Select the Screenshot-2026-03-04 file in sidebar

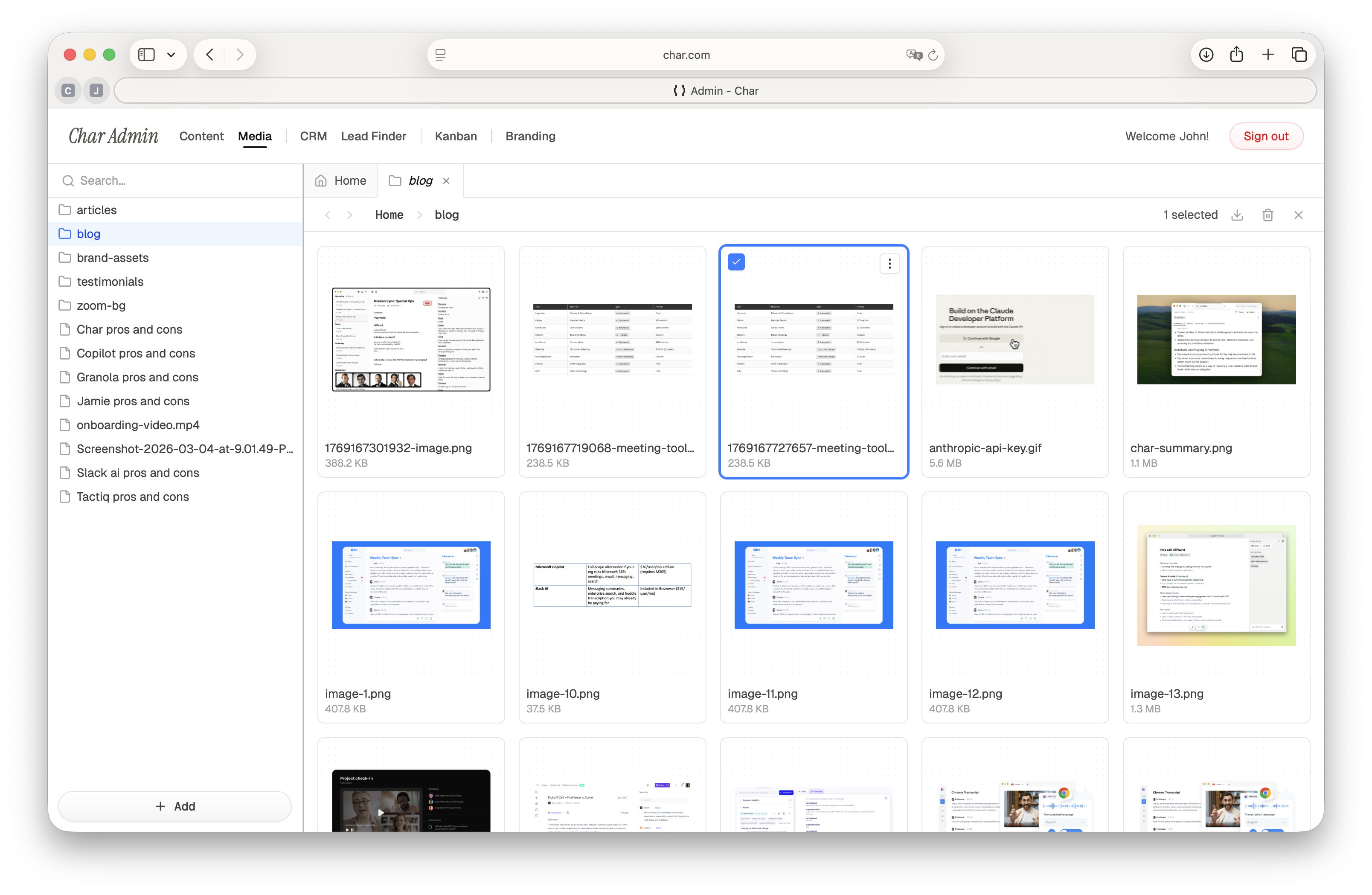(x=176, y=448)
